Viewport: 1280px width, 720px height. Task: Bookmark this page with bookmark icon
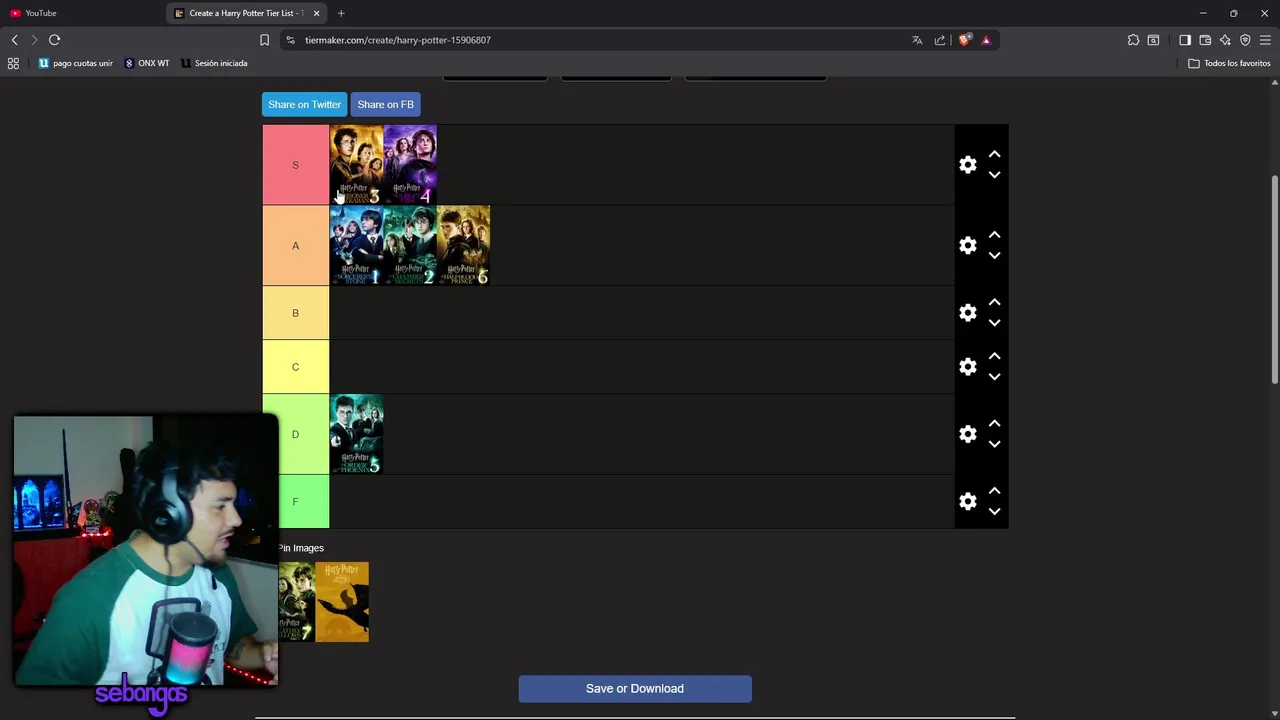pyautogui.click(x=264, y=40)
